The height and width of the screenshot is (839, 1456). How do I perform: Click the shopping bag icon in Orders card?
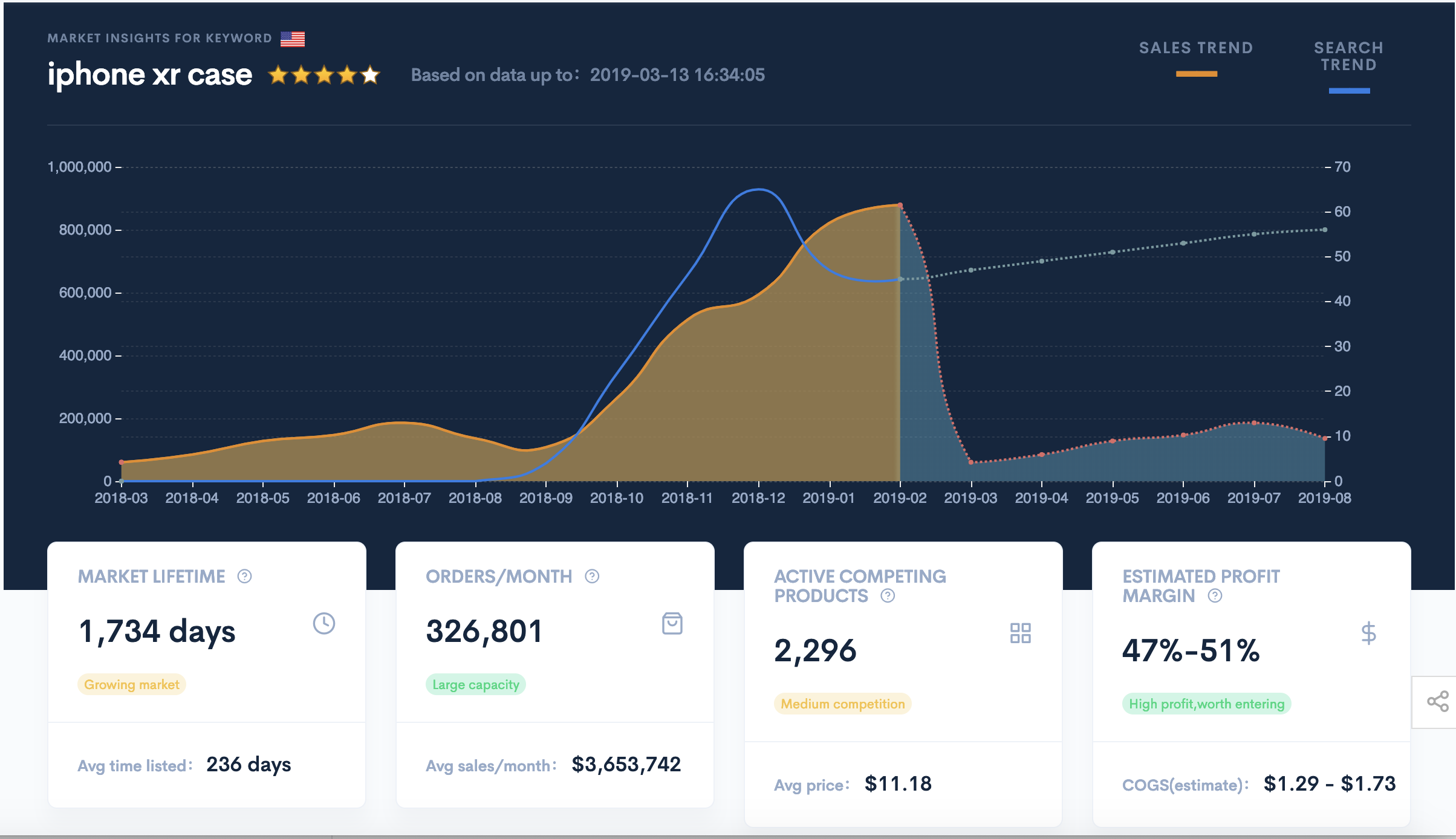[x=672, y=623]
